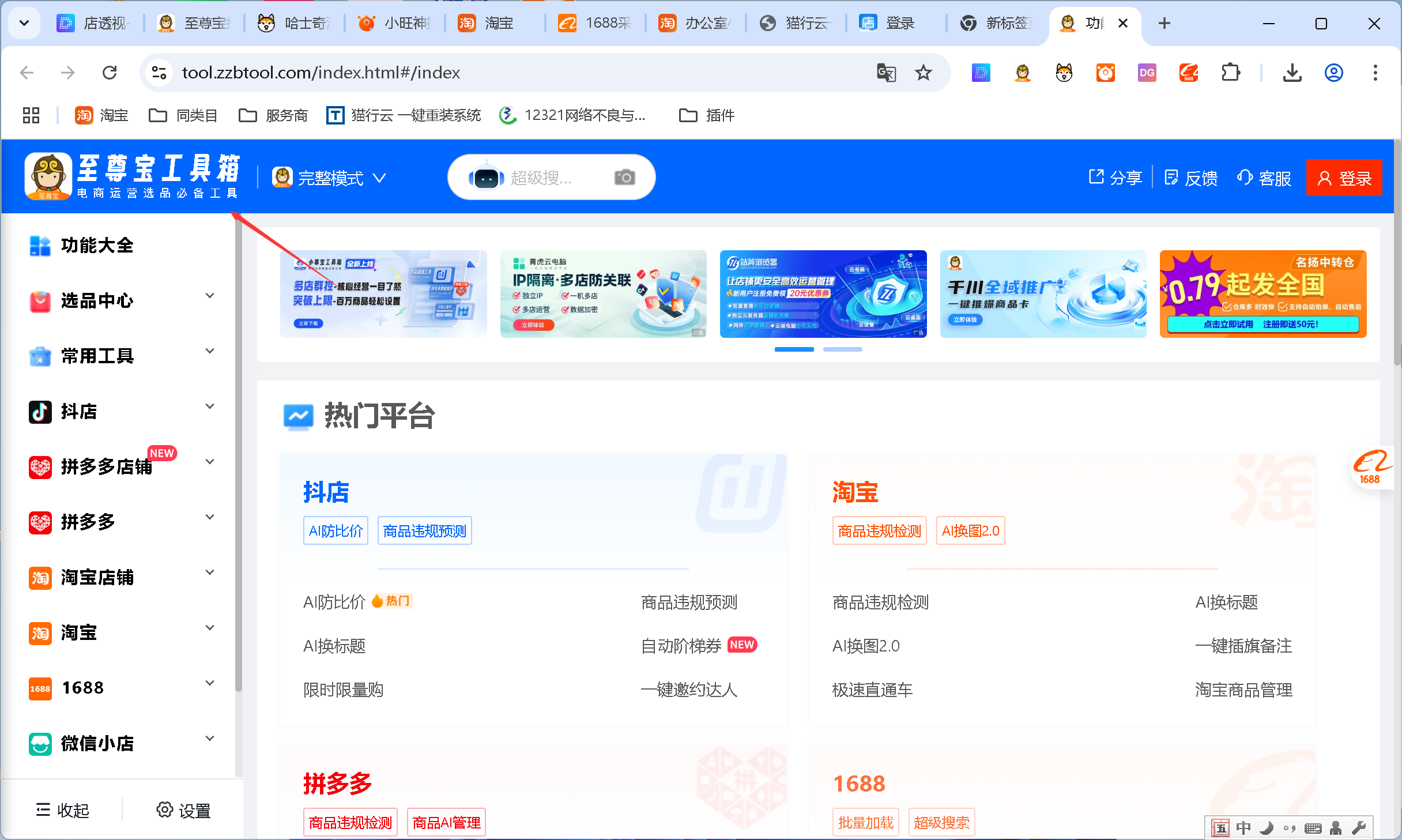
Task: Click the orange 商品违规检测 tag under 淘宝
Action: pyautogui.click(x=879, y=530)
